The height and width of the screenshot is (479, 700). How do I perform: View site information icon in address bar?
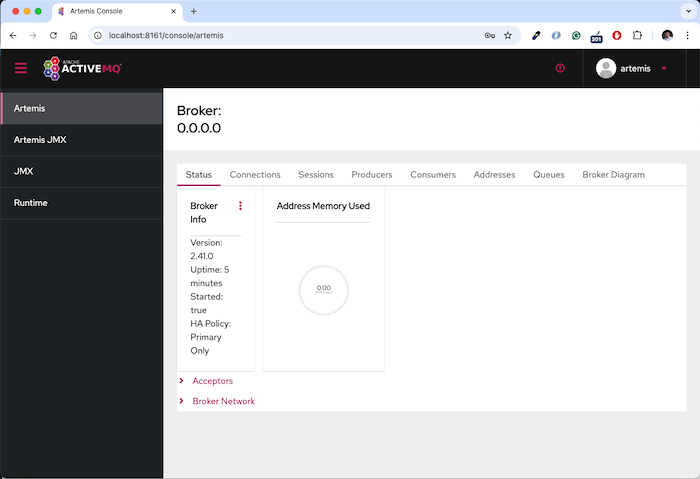(98, 35)
